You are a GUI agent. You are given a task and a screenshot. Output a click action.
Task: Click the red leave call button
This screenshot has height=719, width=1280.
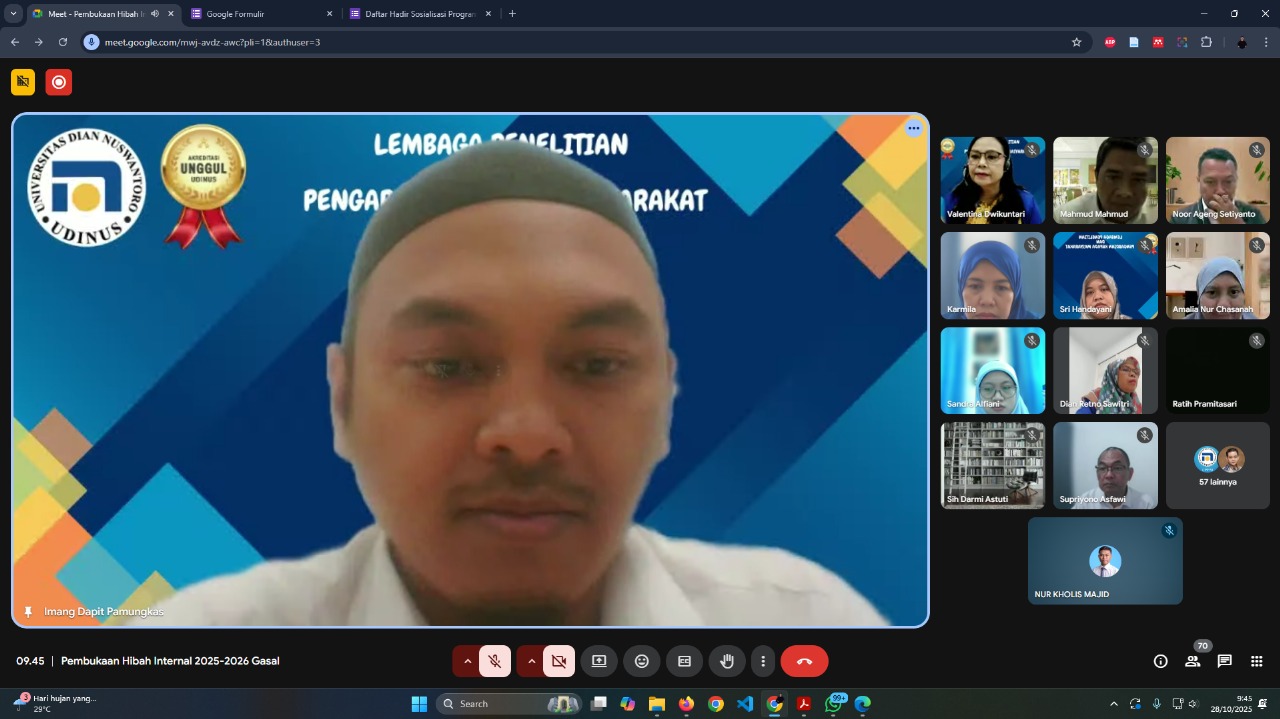(804, 661)
